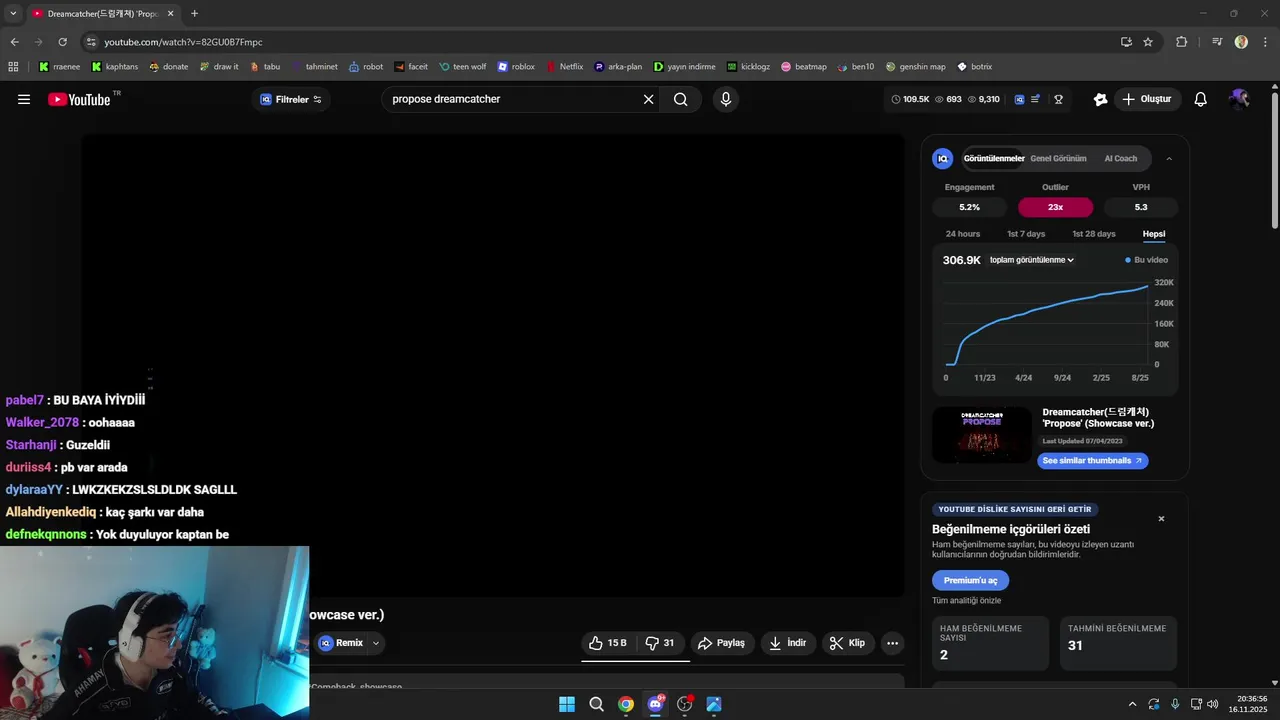Select the Hepsi range
1280x720 pixels.
(x=1154, y=234)
